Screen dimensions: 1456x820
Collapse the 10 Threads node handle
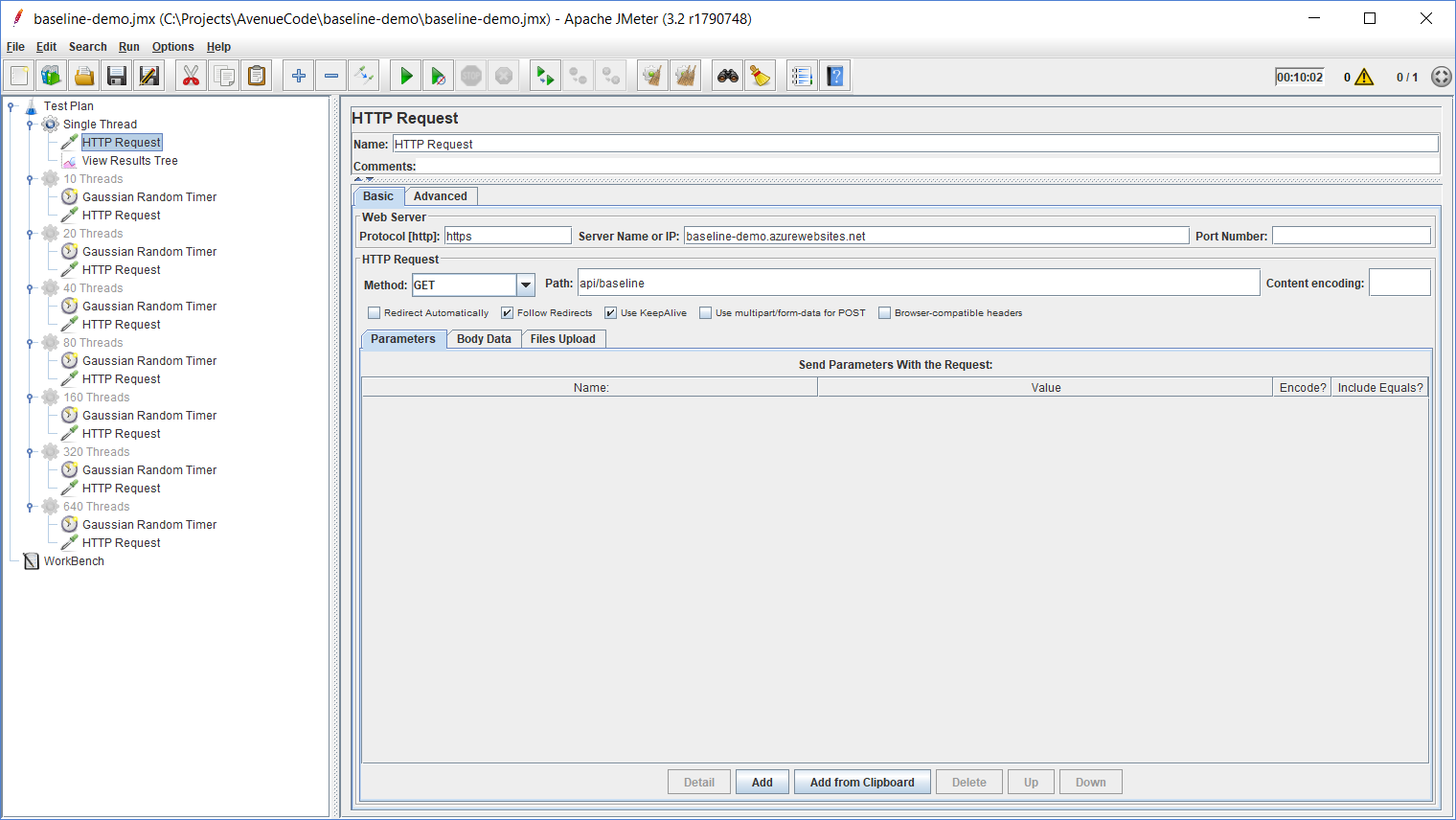point(31,179)
